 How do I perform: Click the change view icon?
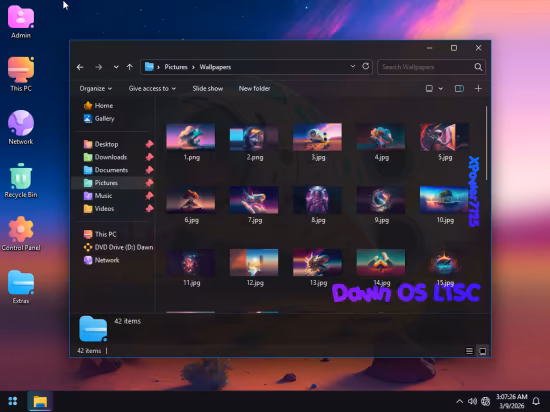click(429, 88)
